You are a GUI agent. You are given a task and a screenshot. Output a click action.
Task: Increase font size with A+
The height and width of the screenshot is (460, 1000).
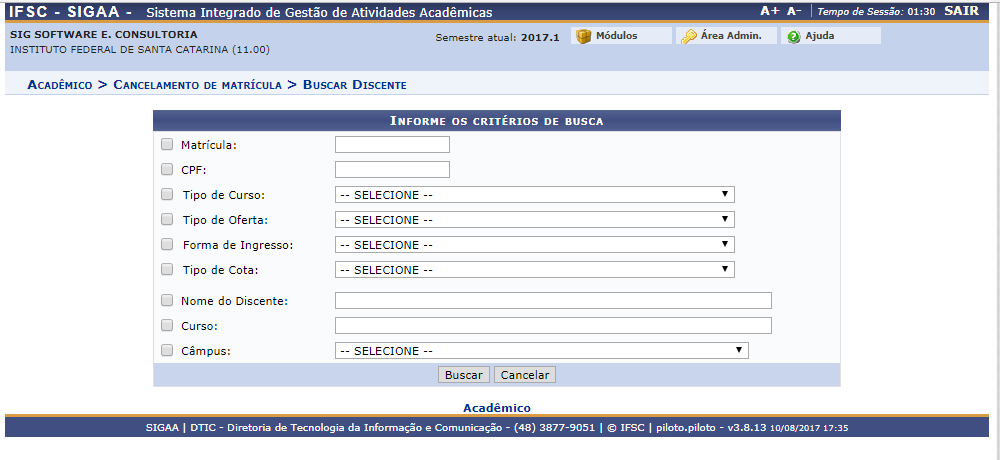point(769,11)
